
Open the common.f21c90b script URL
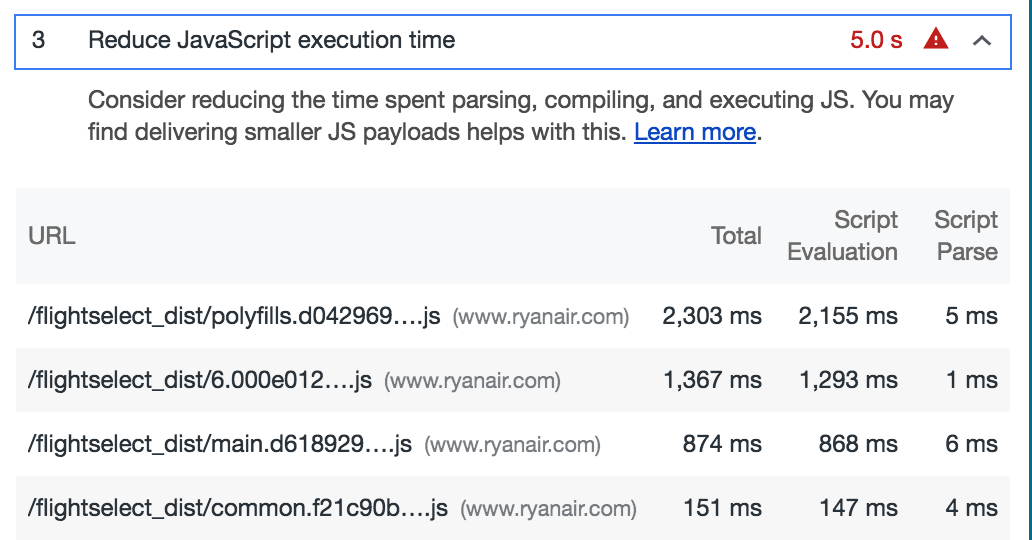click(238, 509)
